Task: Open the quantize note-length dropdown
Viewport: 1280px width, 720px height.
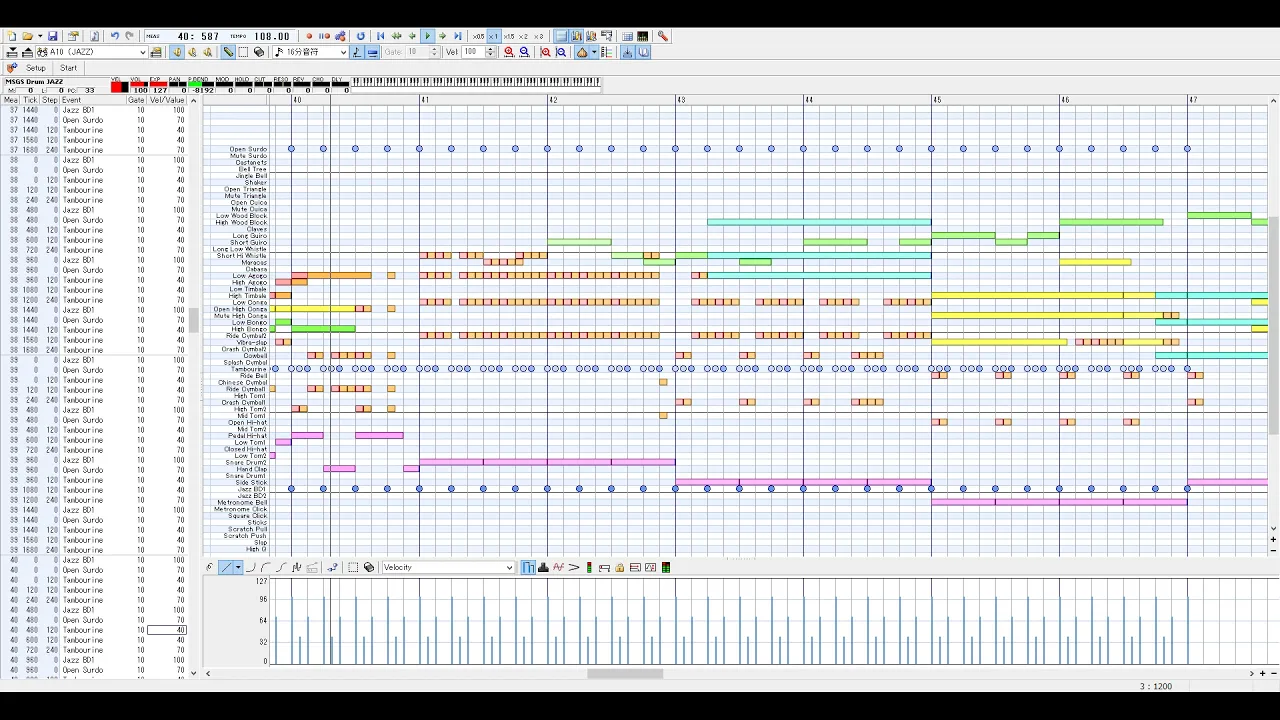Action: pyautogui.click(x=311, y=52)
